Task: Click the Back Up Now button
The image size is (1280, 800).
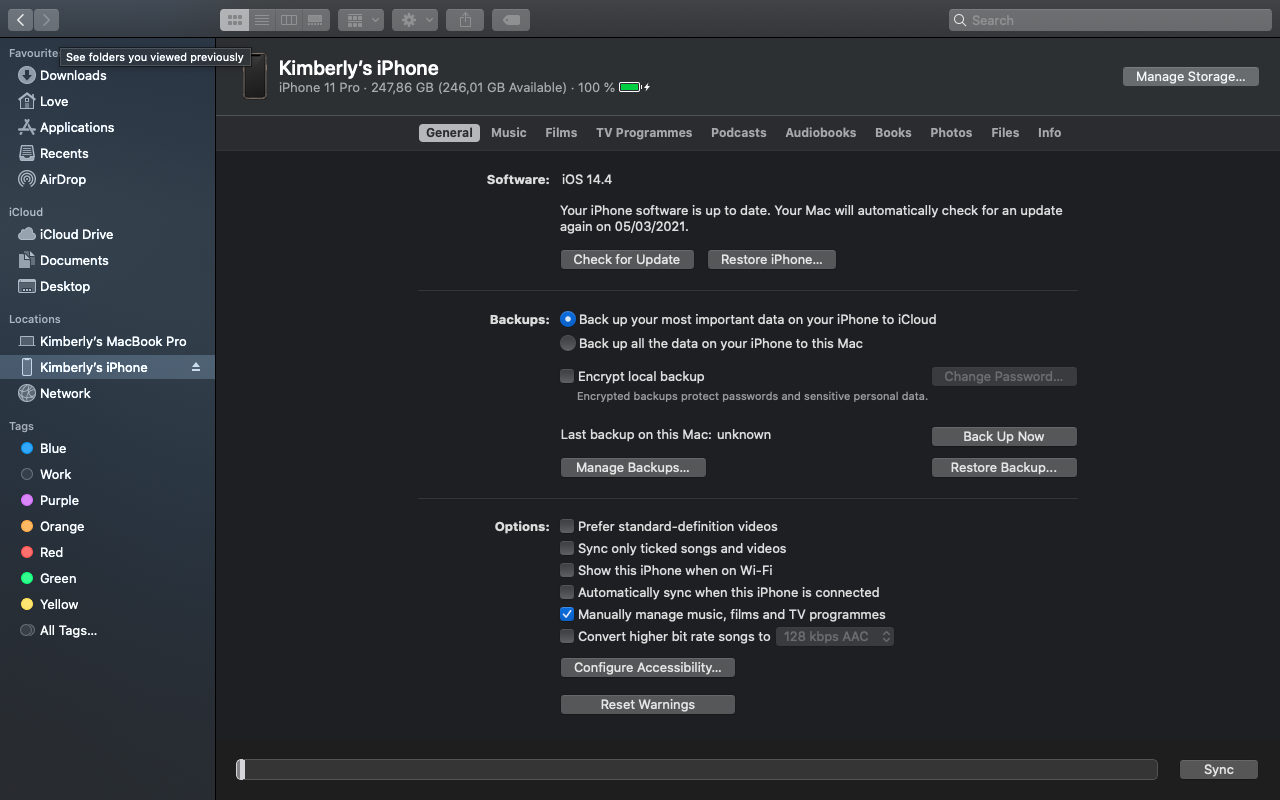Action: click(1003, 437)
